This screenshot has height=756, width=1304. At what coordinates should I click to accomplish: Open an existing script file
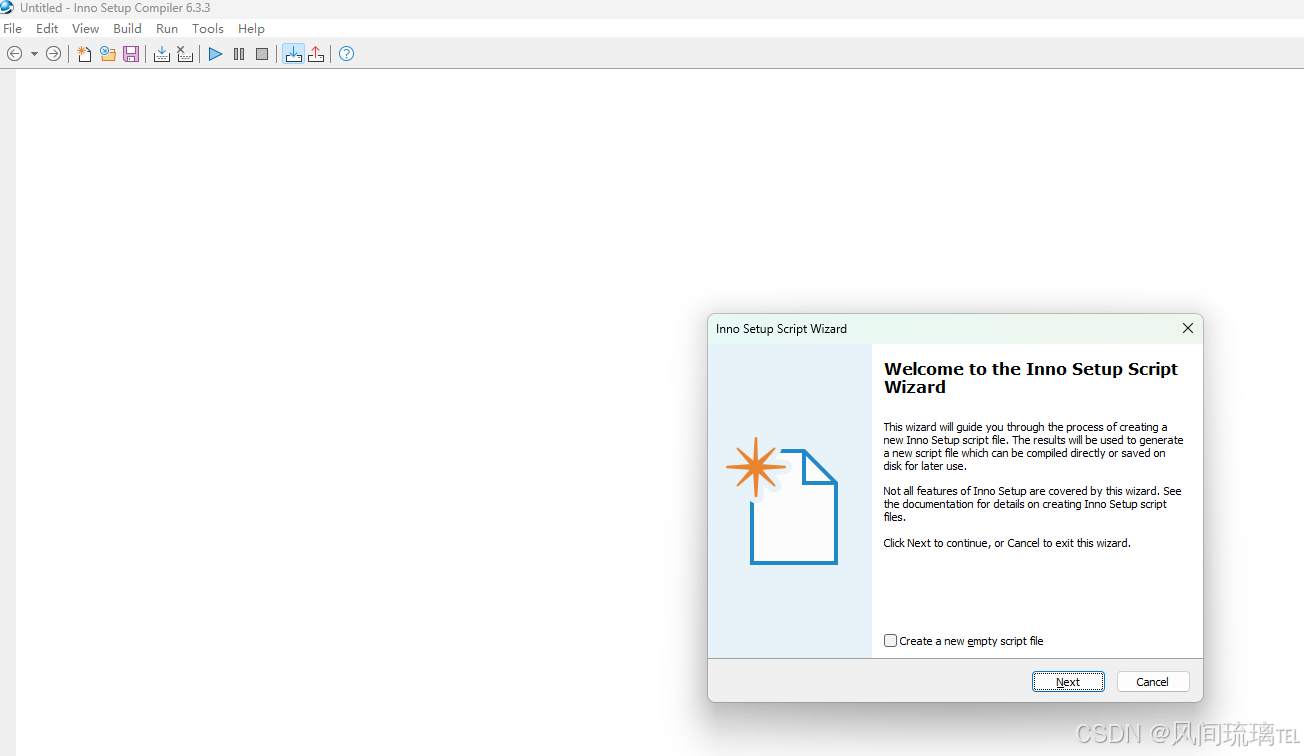click(108, 54)
